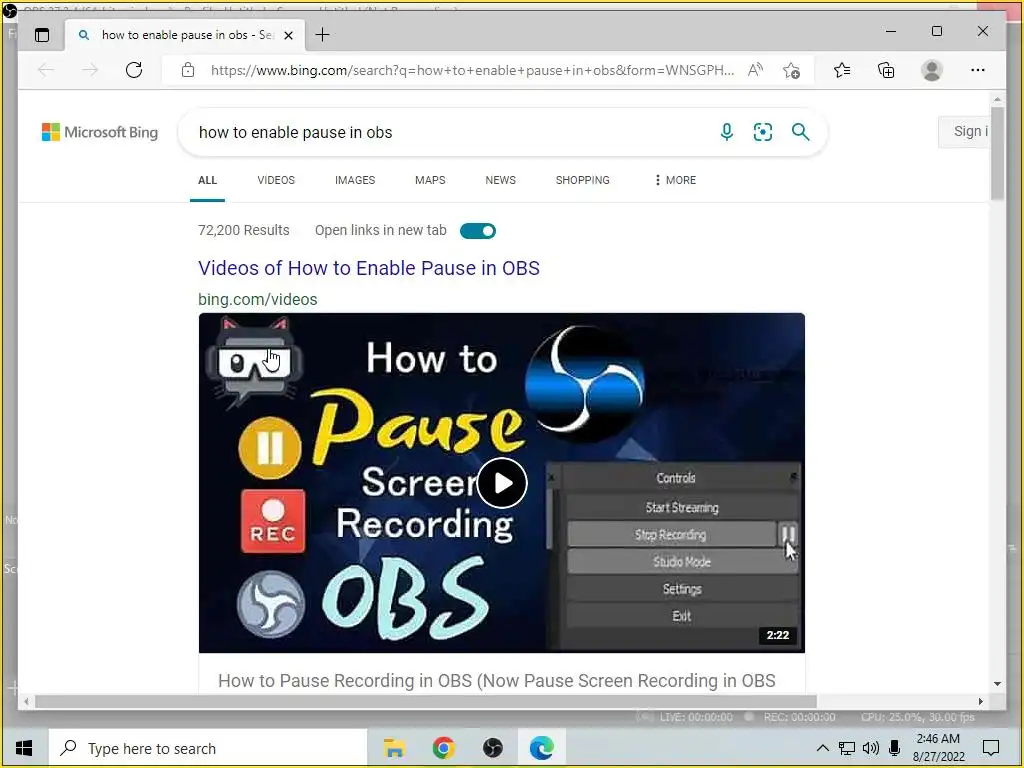Select the ALL results tab
Viewport: 1024px width, 768px height.
pyautogui.click(x=208, y=180)
